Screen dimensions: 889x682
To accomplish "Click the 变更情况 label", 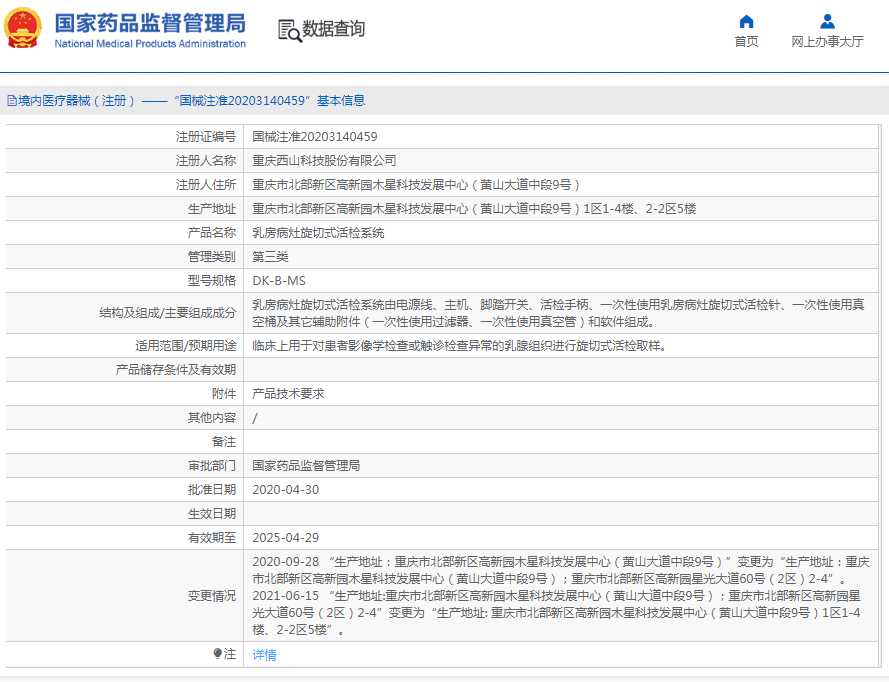I will pyautogui.click(x=211, y=596).
